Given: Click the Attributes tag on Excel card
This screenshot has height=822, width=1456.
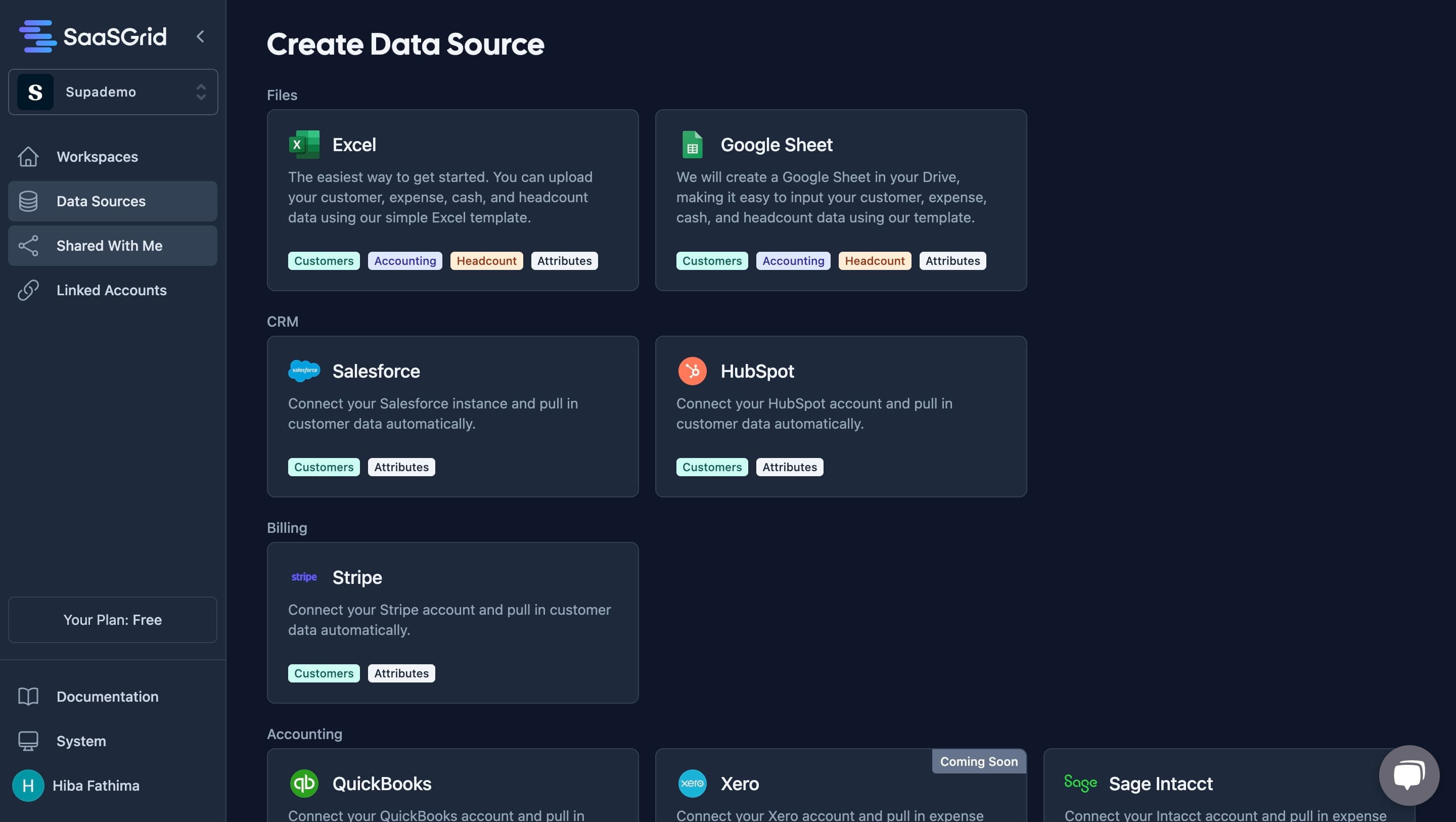Looking at the screenshot, I should [x=565, y=261].
